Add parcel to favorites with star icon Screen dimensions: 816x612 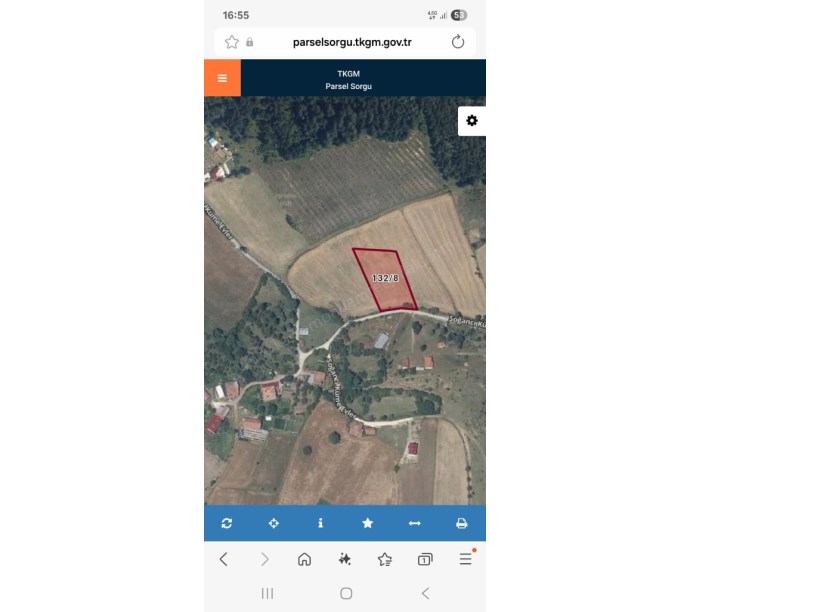[367, 523]
